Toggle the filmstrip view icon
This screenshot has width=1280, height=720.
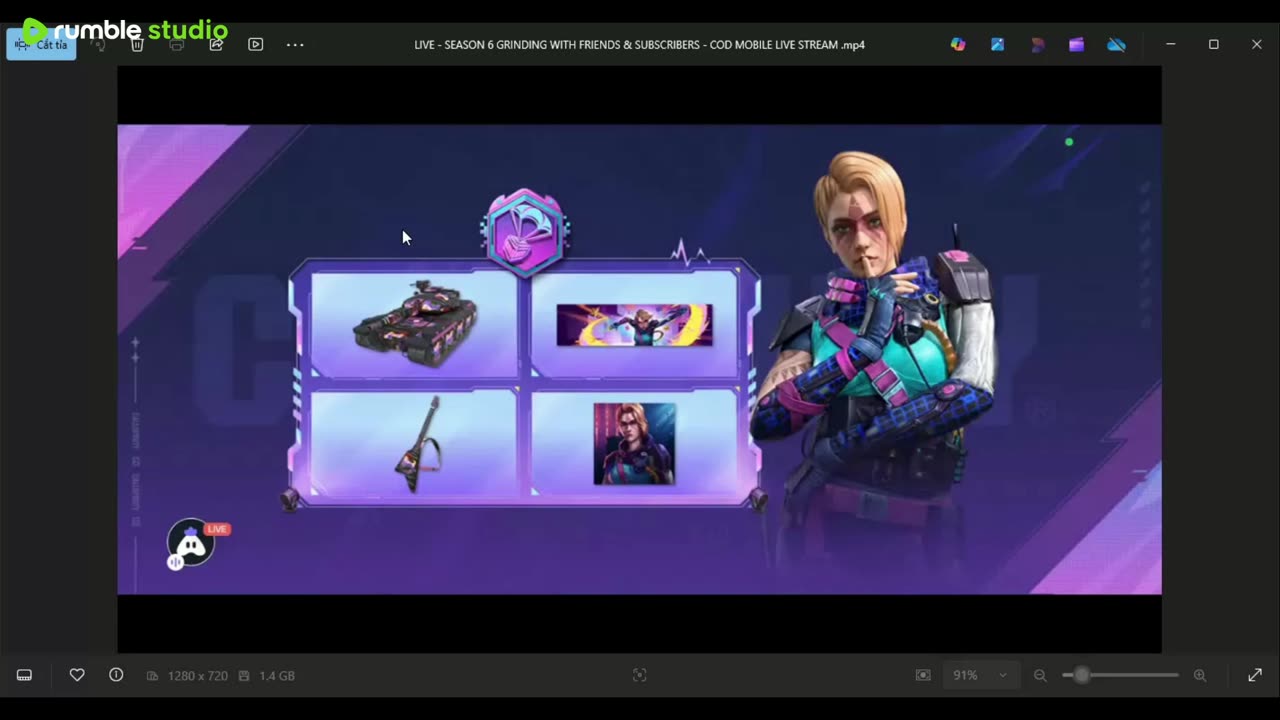click(24, 675)
